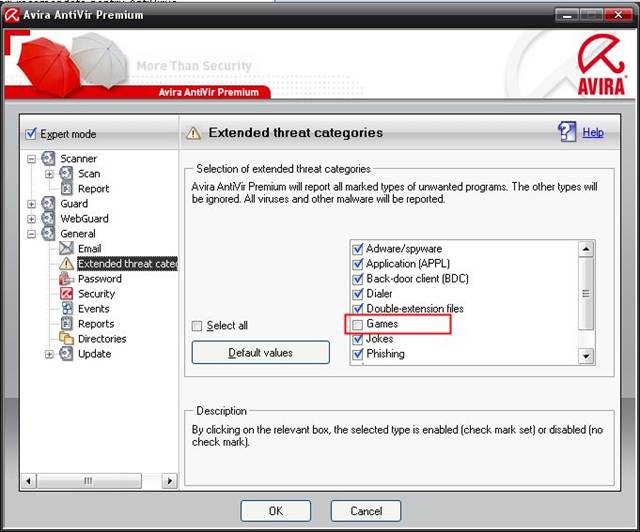Click the Security tree icon
The image size is (640, 532).
[67, 294]
